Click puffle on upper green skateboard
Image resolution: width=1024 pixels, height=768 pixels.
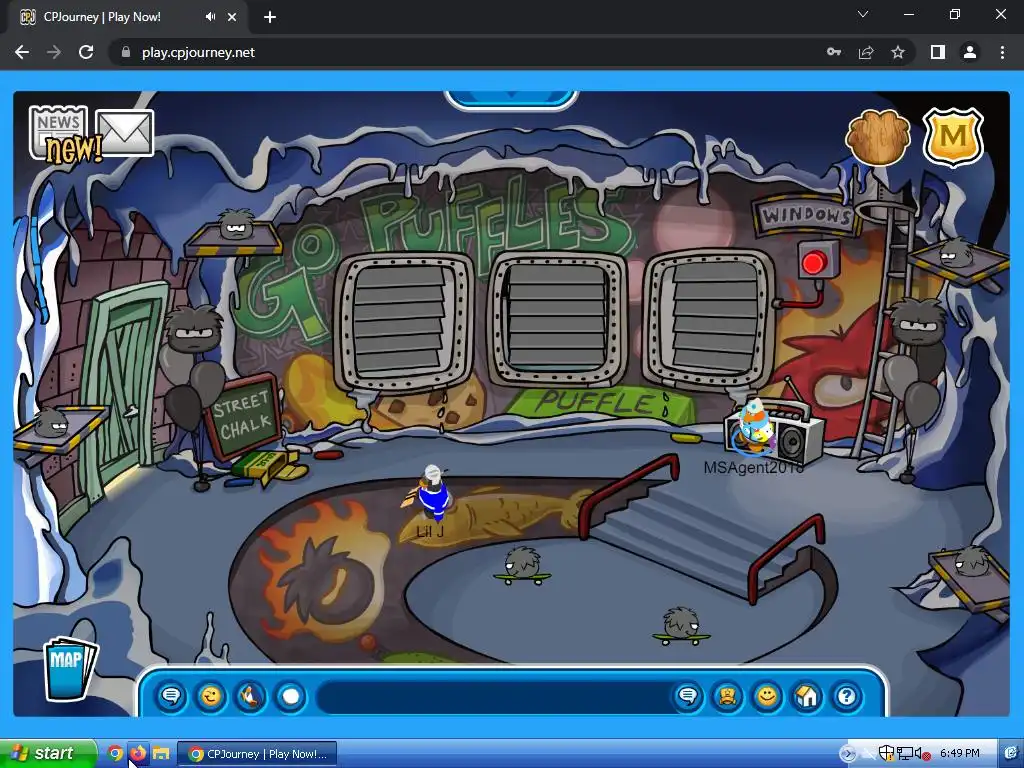(x=522, y=566)
